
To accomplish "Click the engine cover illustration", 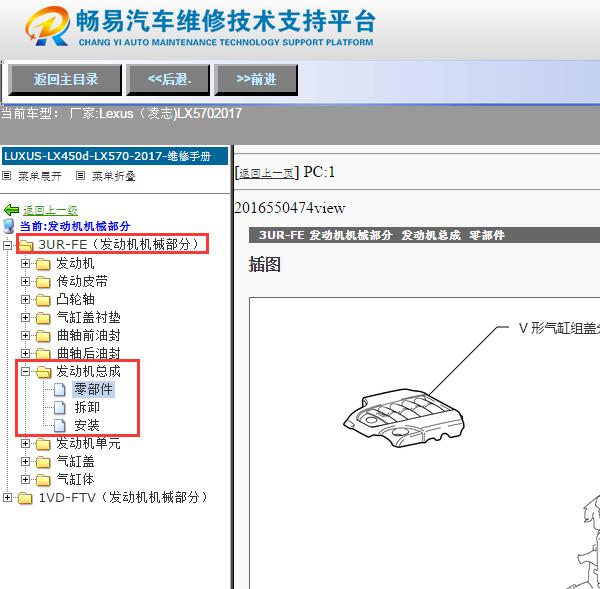I will 404,418.
